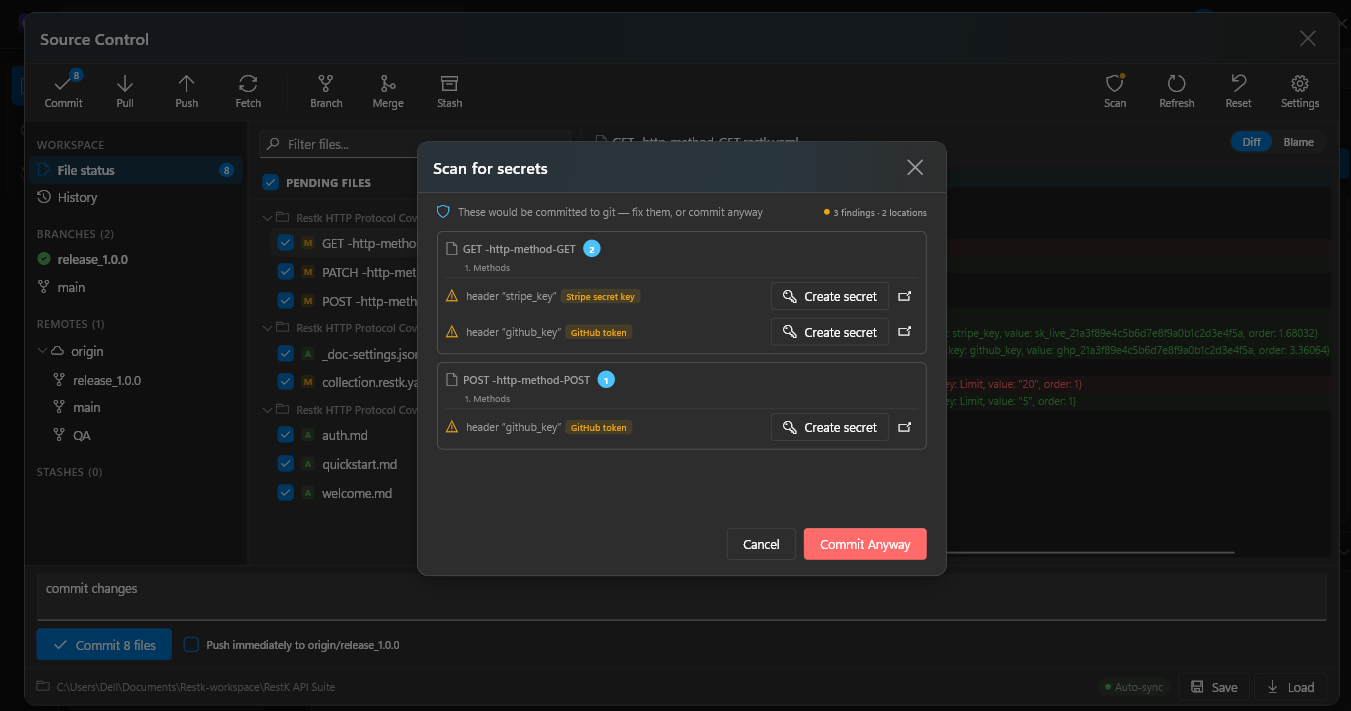
Task: Open the Merge tool
Action: (388, 90)
